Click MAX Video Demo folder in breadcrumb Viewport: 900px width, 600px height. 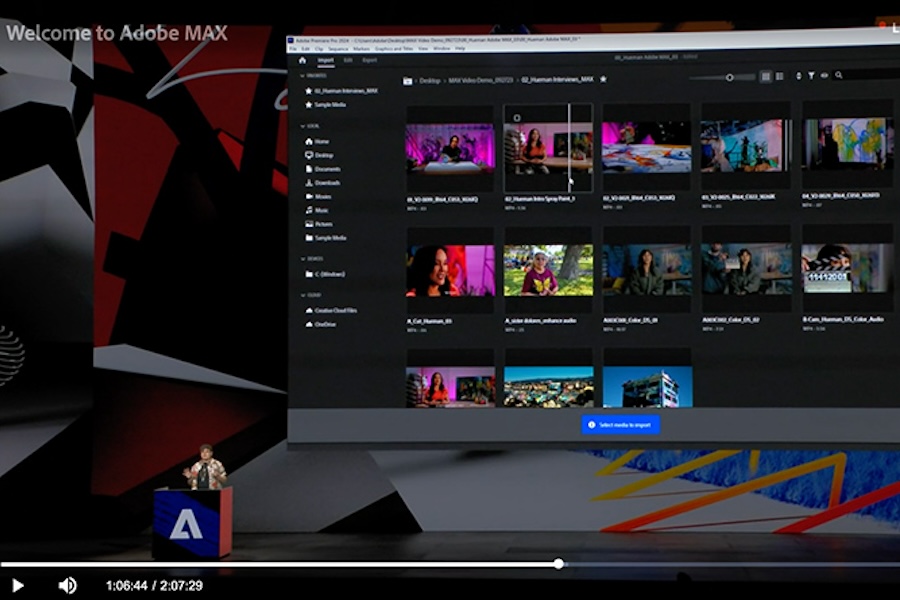[480, 80]
